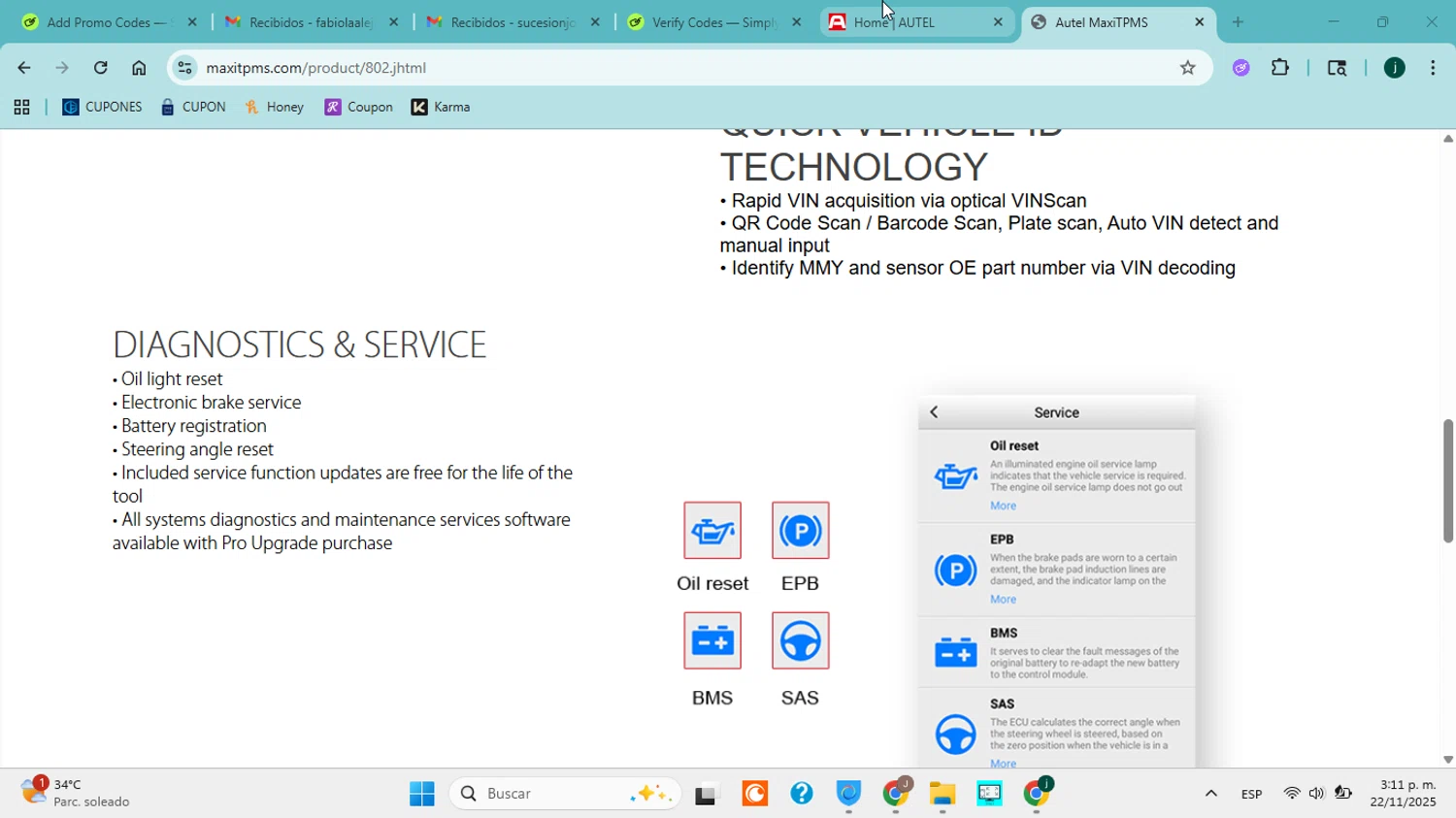
Task: Open the Wi-Fi network tray icon
Action: [x=1292, y=794]
